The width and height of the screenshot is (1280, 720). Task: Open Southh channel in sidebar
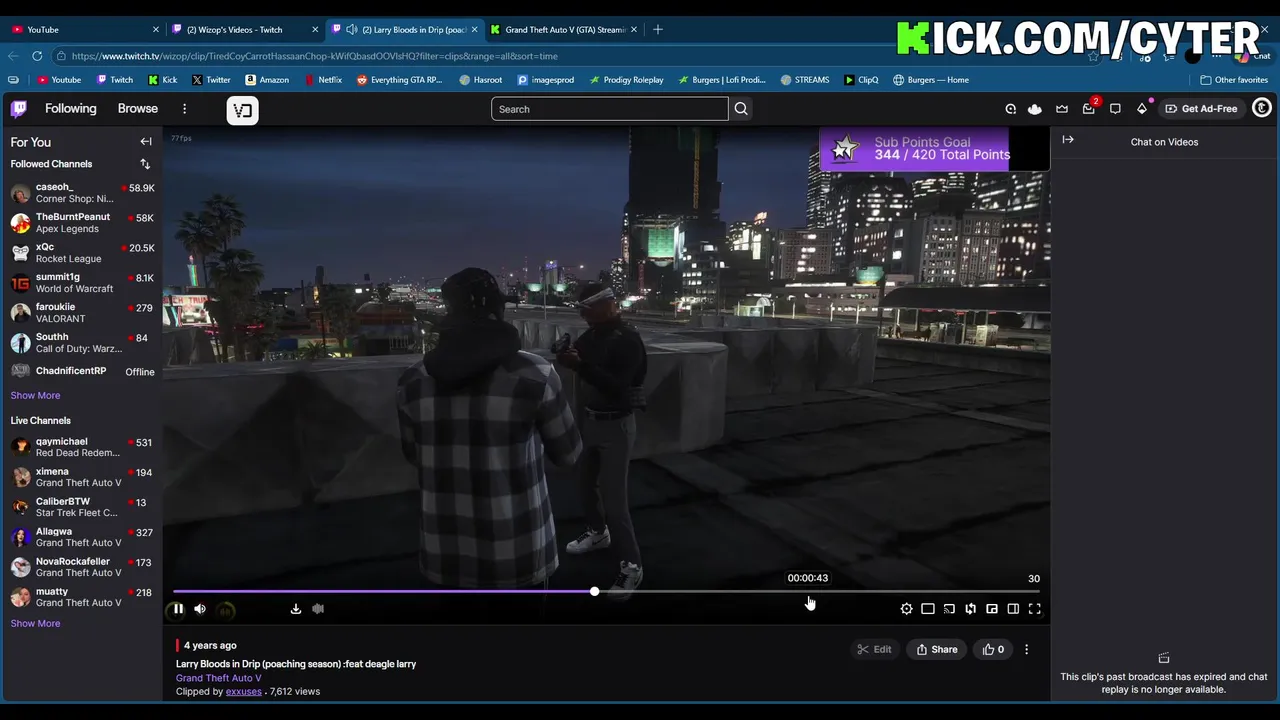[x=82, y=343]
